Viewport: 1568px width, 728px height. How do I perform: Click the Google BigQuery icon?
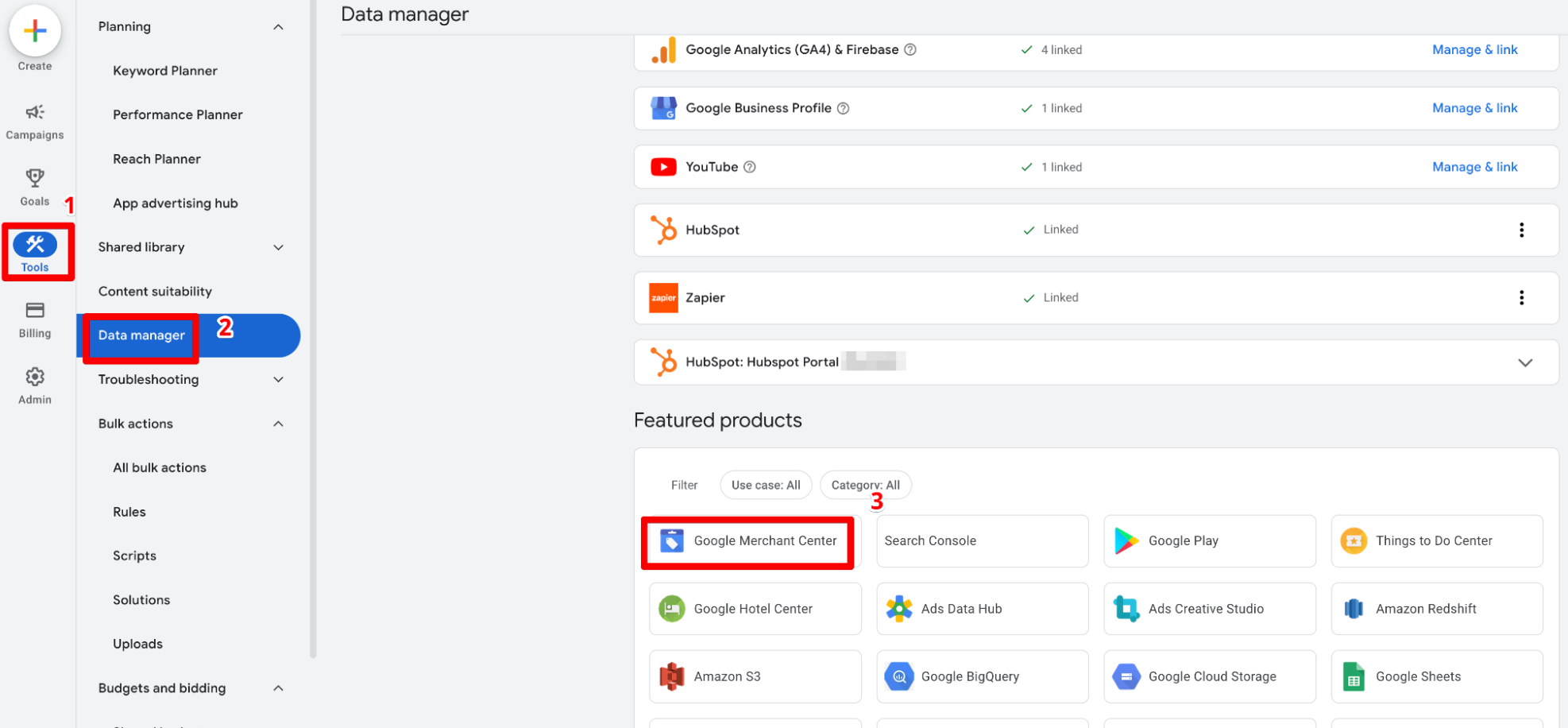[x=899, y=677]
